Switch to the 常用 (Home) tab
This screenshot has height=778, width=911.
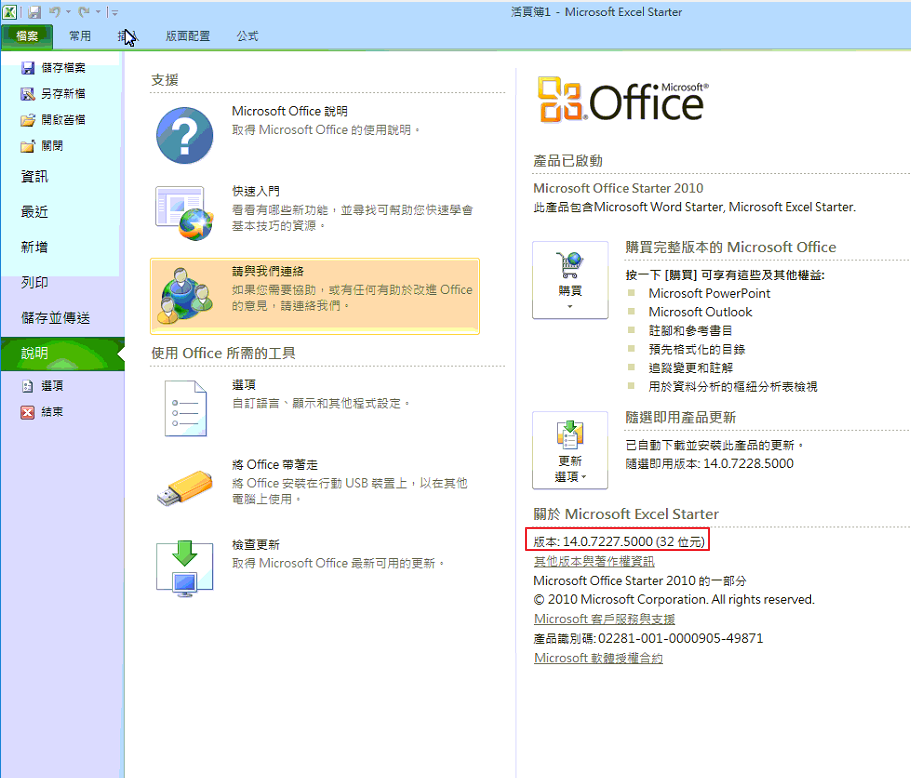(80, 36)
